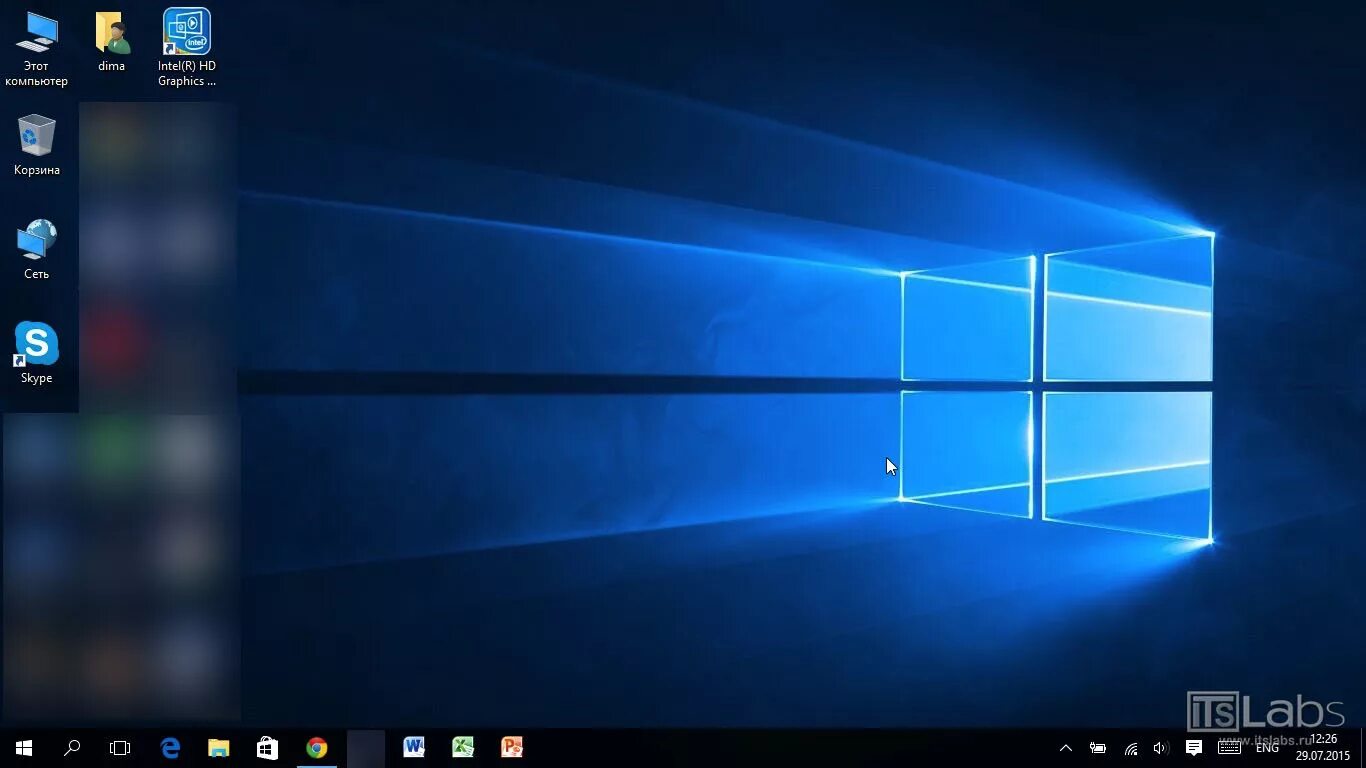
Task: Launch Word from the taskbar
Action: pos(414,748)
